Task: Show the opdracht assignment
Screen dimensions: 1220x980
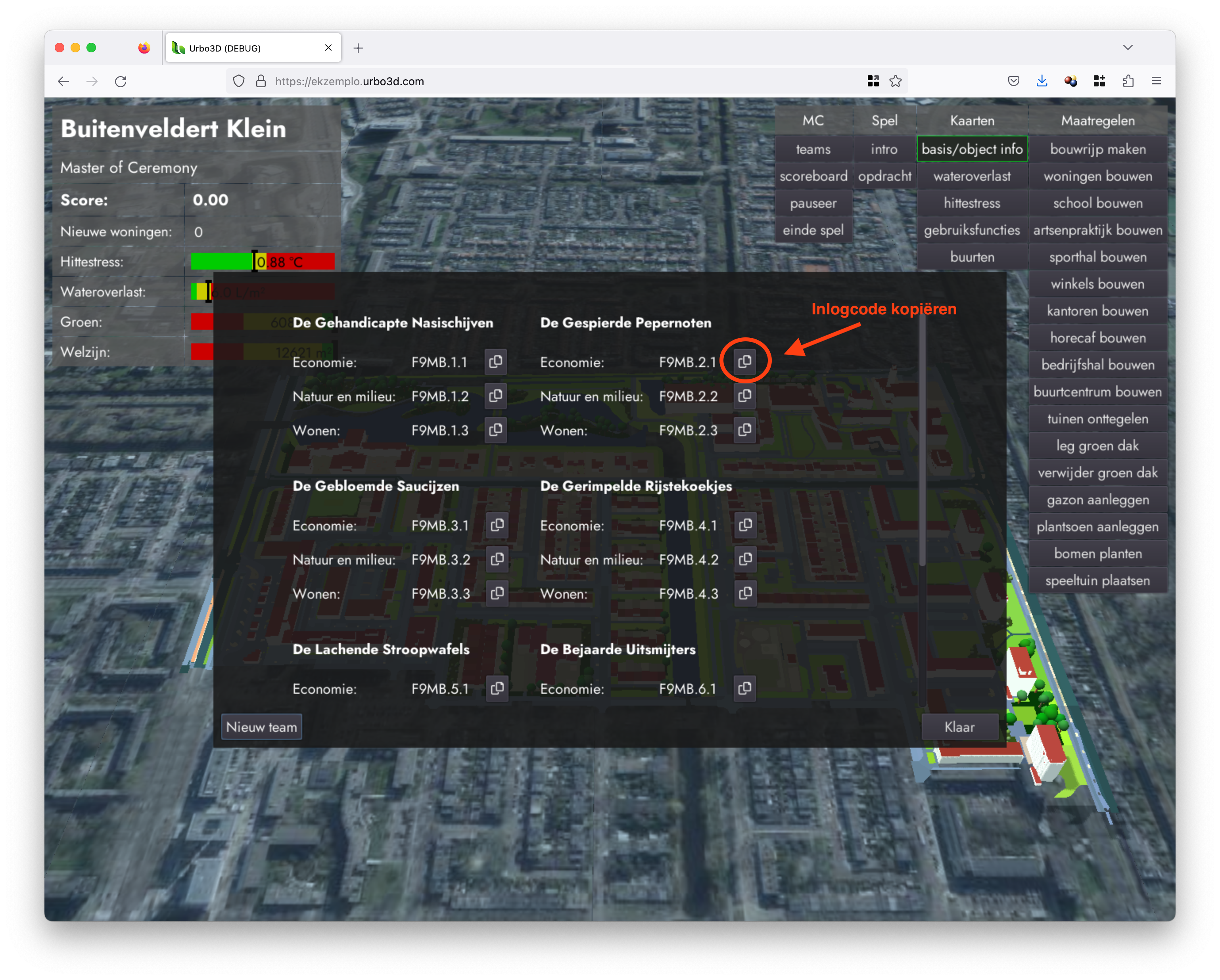Action: click(x=884, y=176)
